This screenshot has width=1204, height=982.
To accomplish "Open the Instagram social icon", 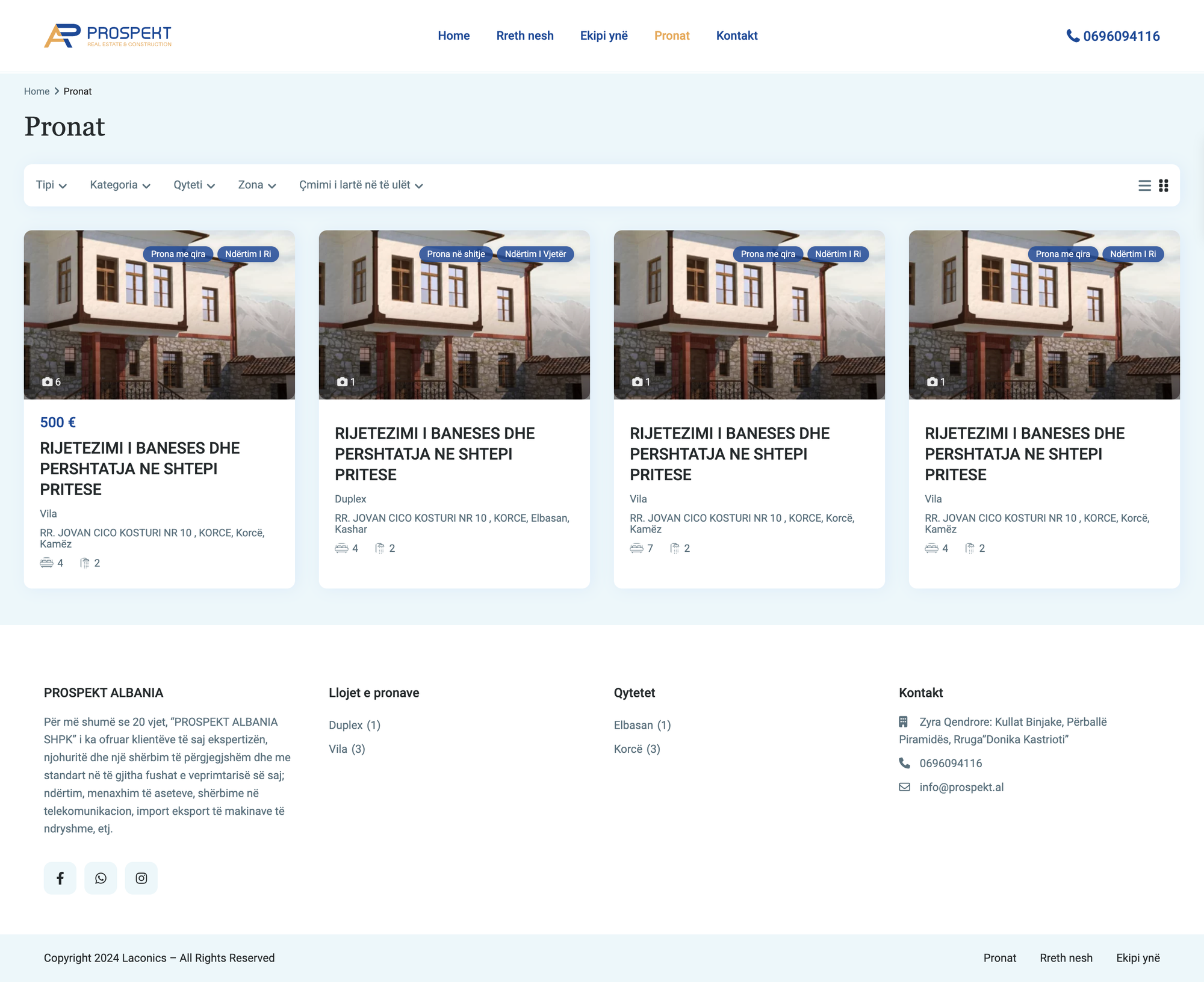I will point(141,878).
